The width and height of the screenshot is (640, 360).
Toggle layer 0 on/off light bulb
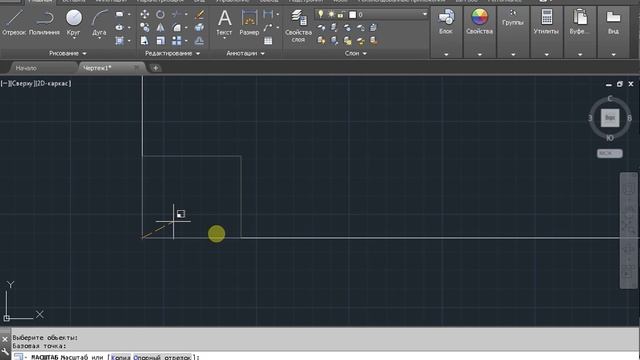pyautogui.click(x=321, y=15)
